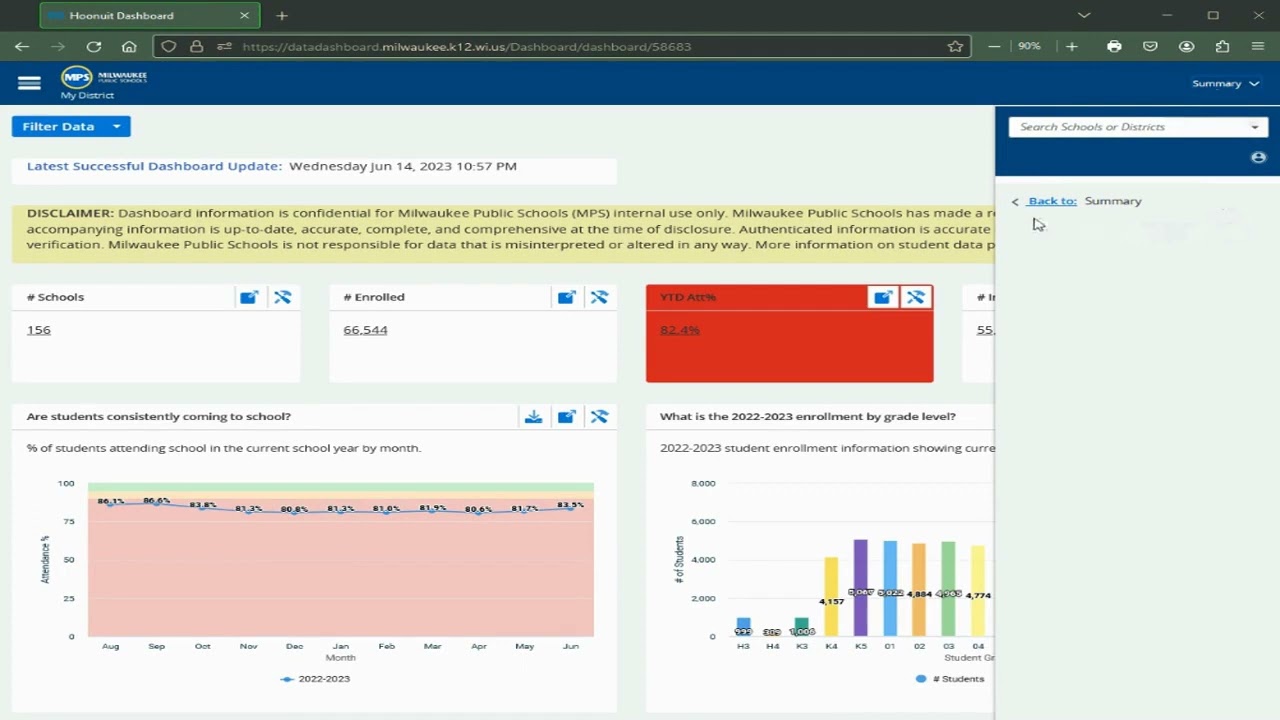Screen dimensions: 1280x720
Task: Click the 01 grade enrollment bar
Action: click(x=890, y=589)
